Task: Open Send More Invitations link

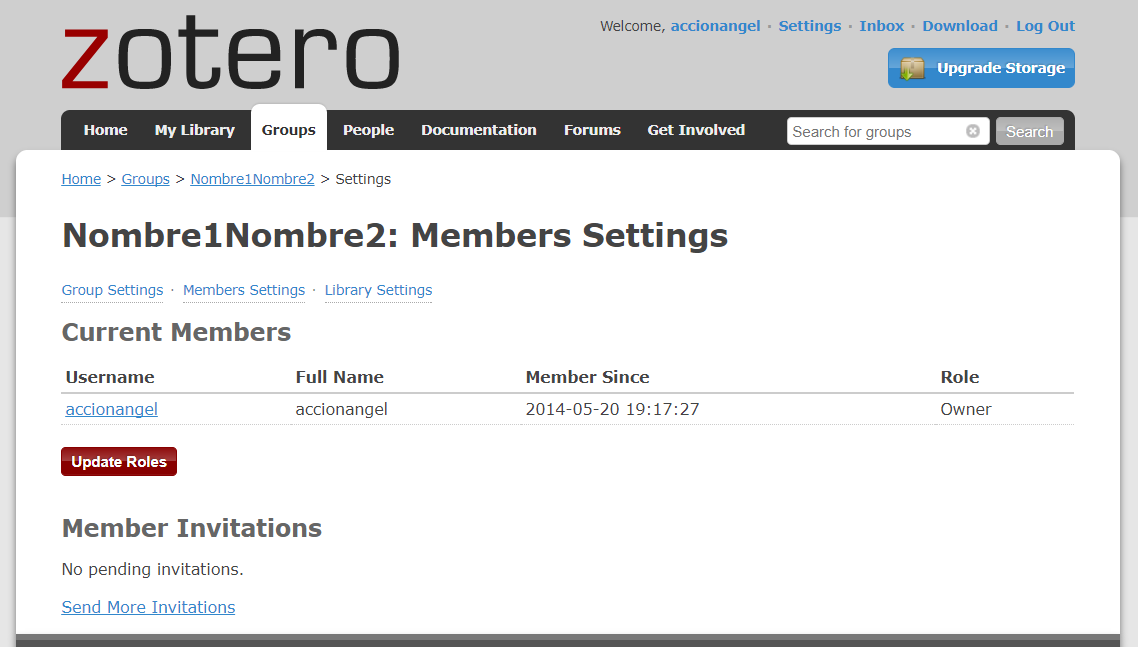Action: (x=148, y=607)
